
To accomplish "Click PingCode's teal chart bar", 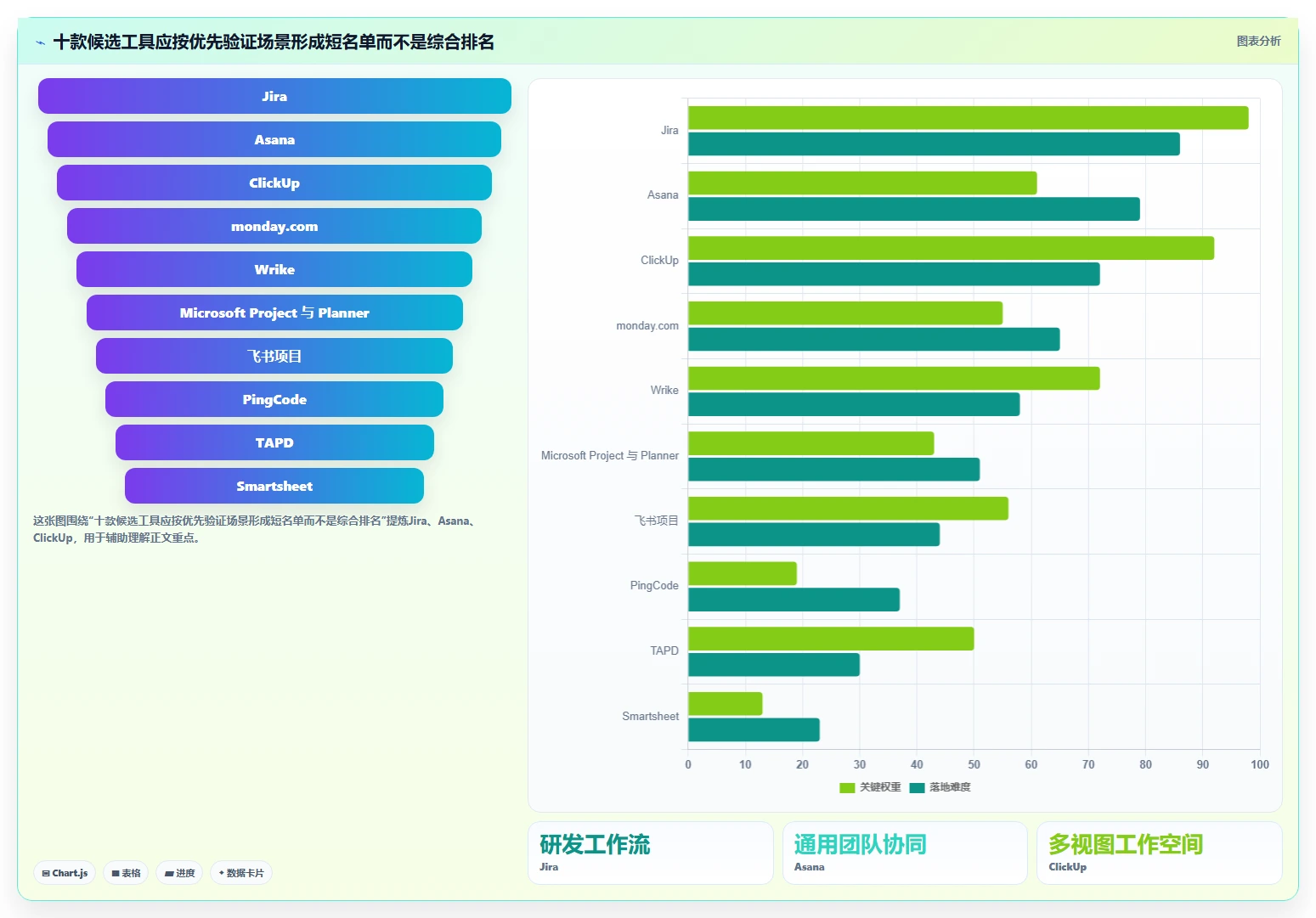I will (x=794, y=600).
